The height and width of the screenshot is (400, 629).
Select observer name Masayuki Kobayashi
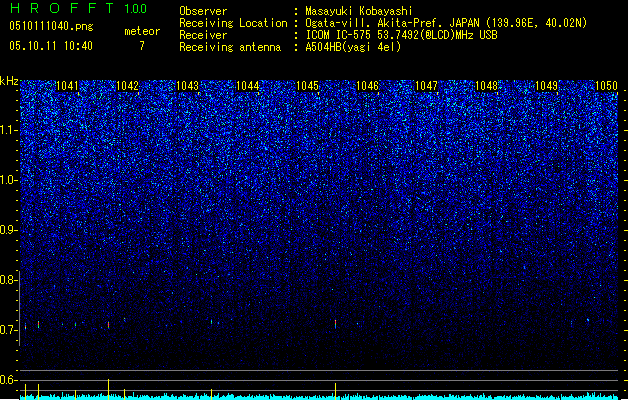(359, 11)
